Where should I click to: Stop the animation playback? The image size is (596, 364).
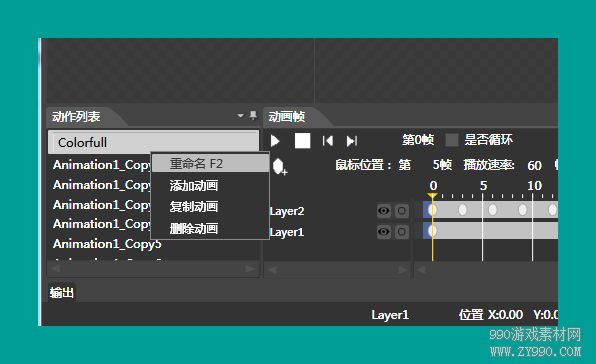[x=303, y=141]
